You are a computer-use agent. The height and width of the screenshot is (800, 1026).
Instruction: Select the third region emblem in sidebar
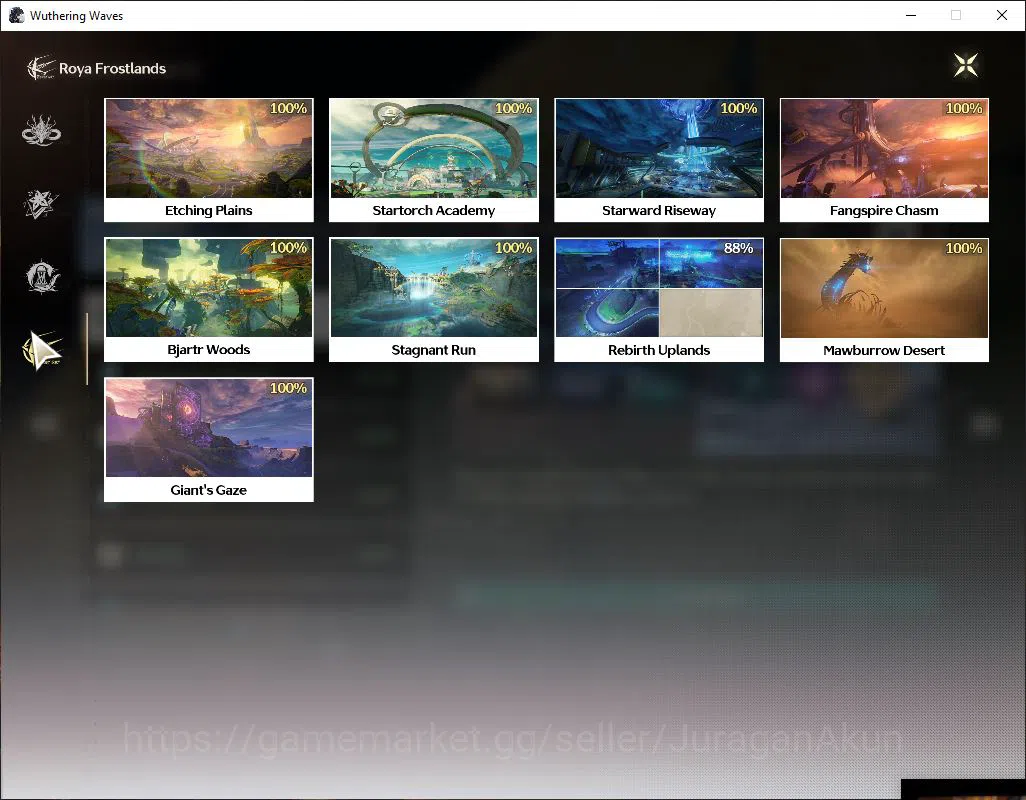coord(43,277)
